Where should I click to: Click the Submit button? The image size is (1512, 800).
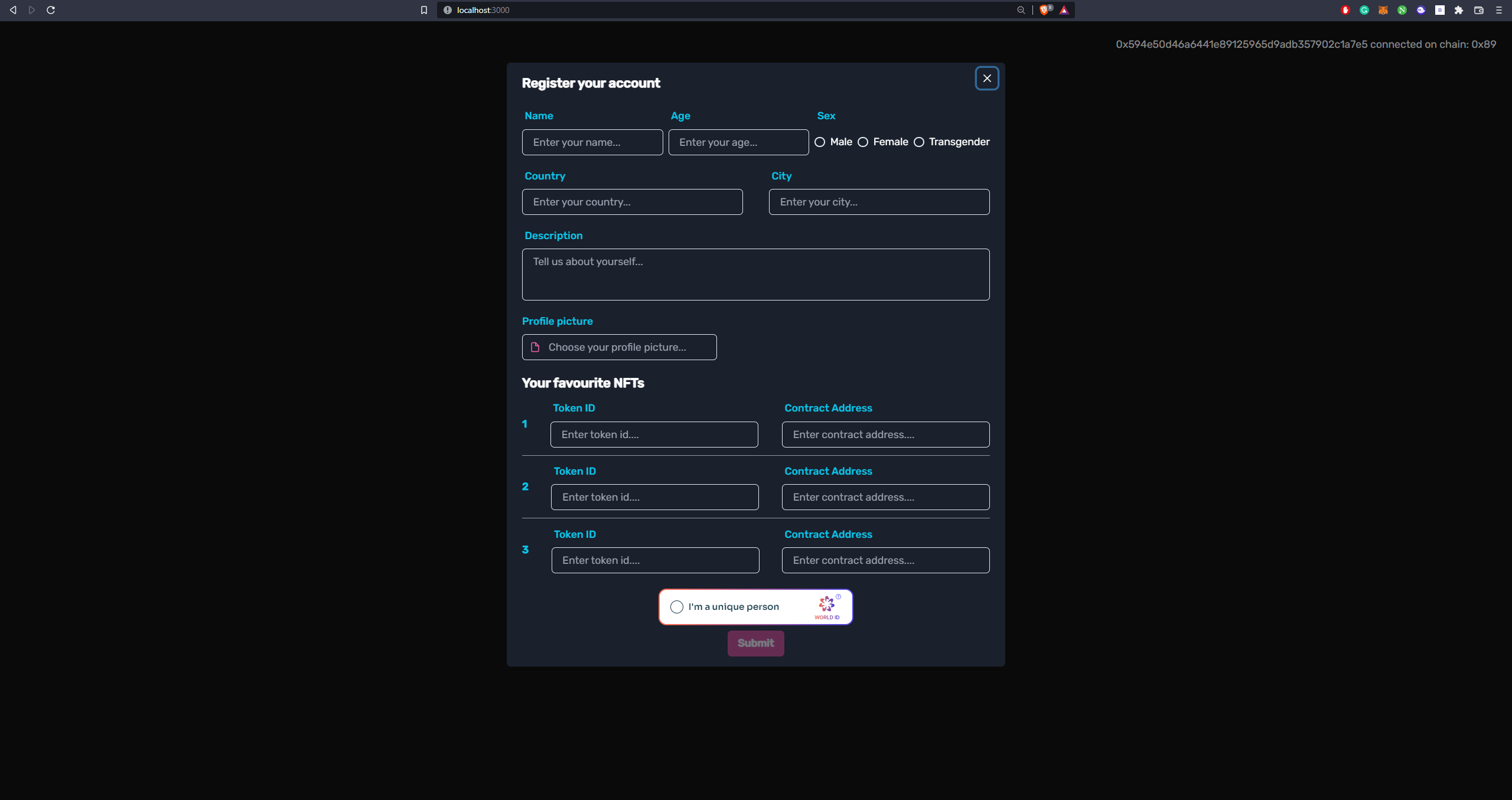tap(756, 644)
